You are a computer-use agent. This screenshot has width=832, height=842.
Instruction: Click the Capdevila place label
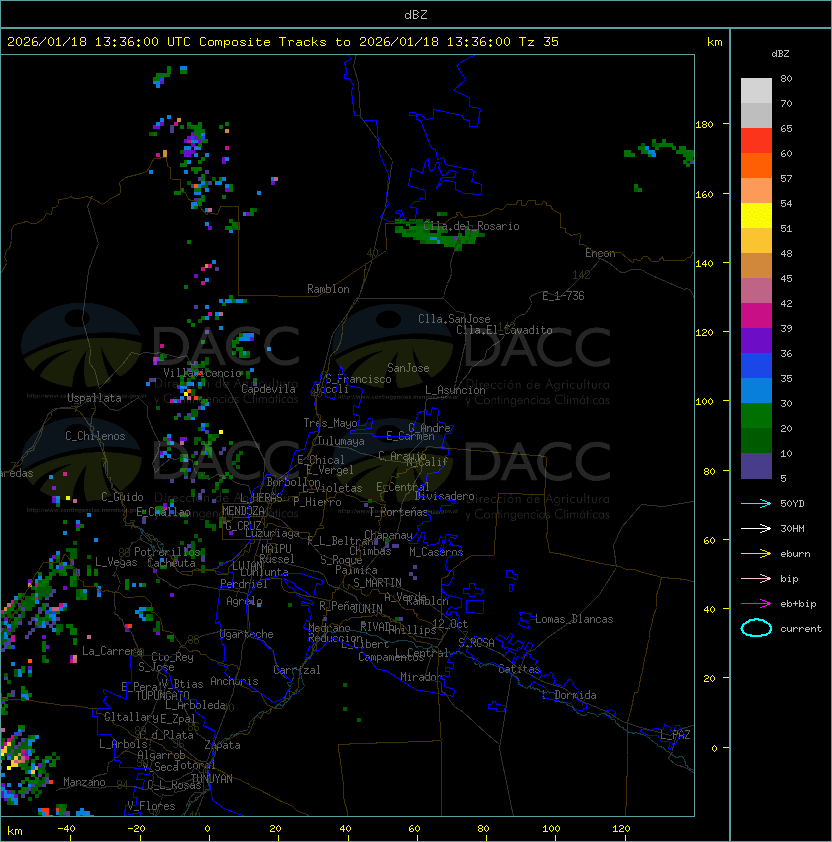pyautogui.click(x=268, y=389)
